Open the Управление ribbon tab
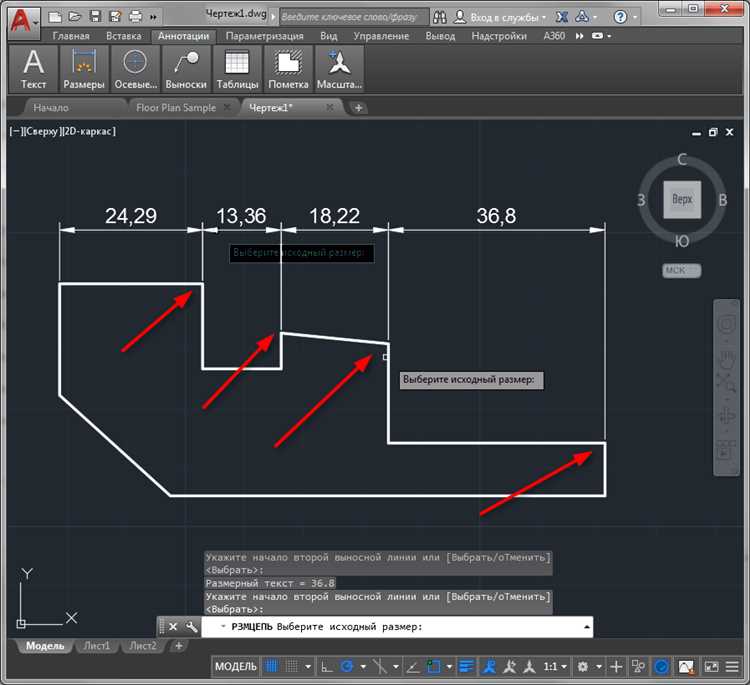This screenshot has width=750, height=685. pyautogui.click(x=381, y=36)
